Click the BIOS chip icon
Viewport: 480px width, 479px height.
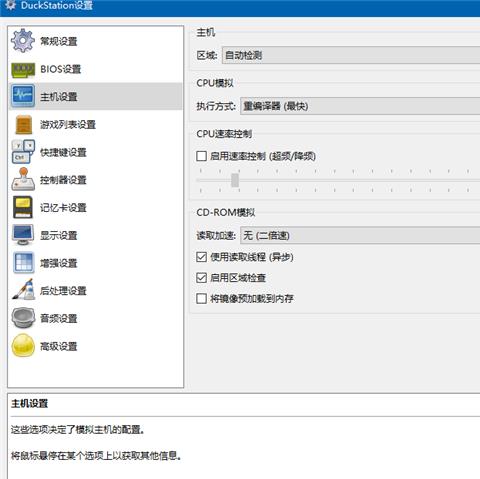[23, 69]
